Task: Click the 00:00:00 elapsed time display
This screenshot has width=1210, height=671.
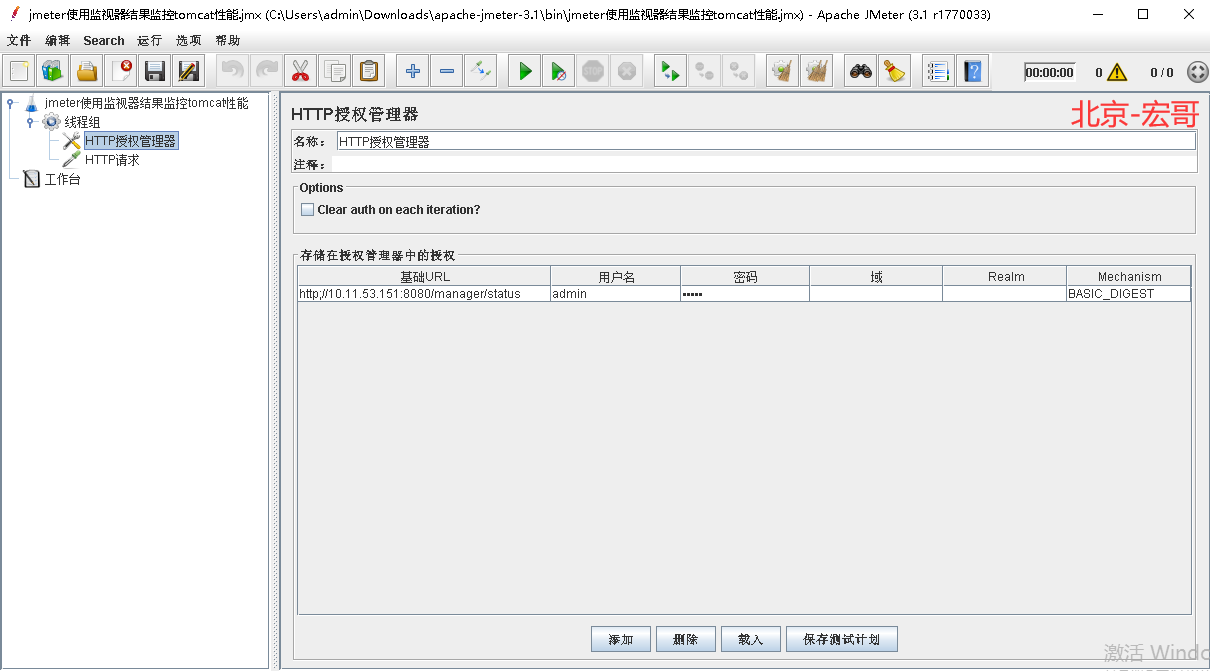Action: [1049, 72]
